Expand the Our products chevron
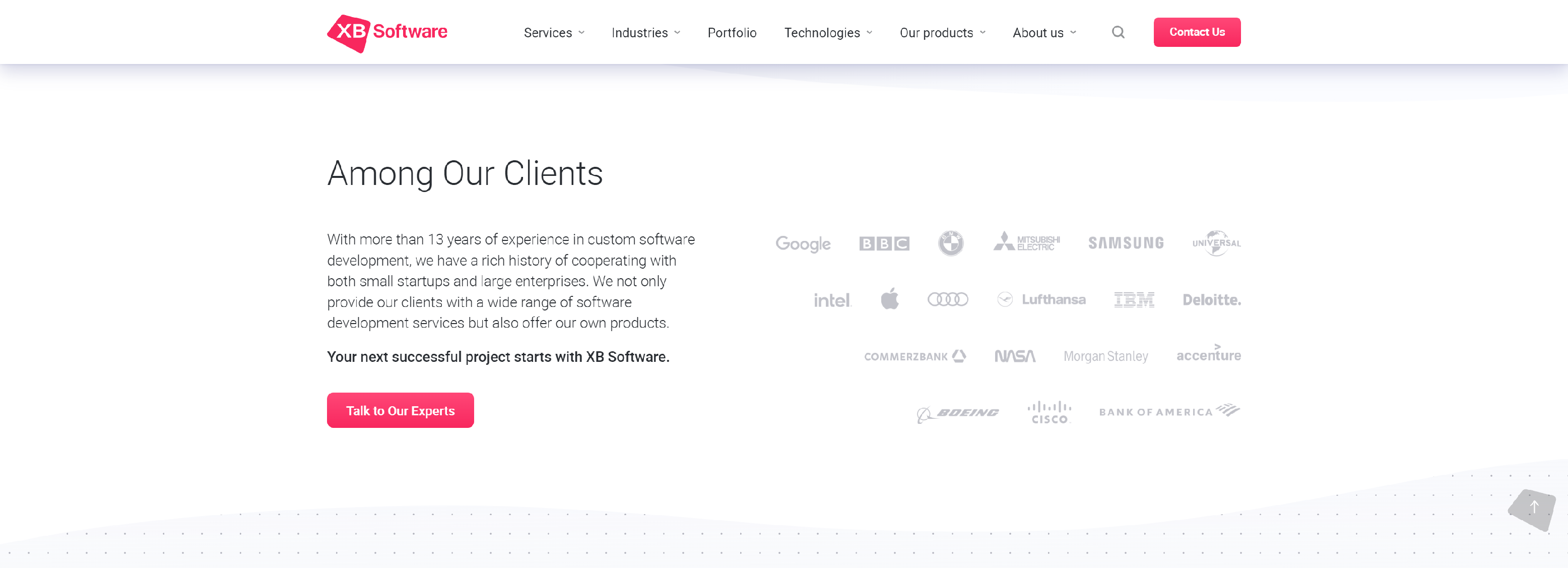1568x568 pixels. point(983,33)
